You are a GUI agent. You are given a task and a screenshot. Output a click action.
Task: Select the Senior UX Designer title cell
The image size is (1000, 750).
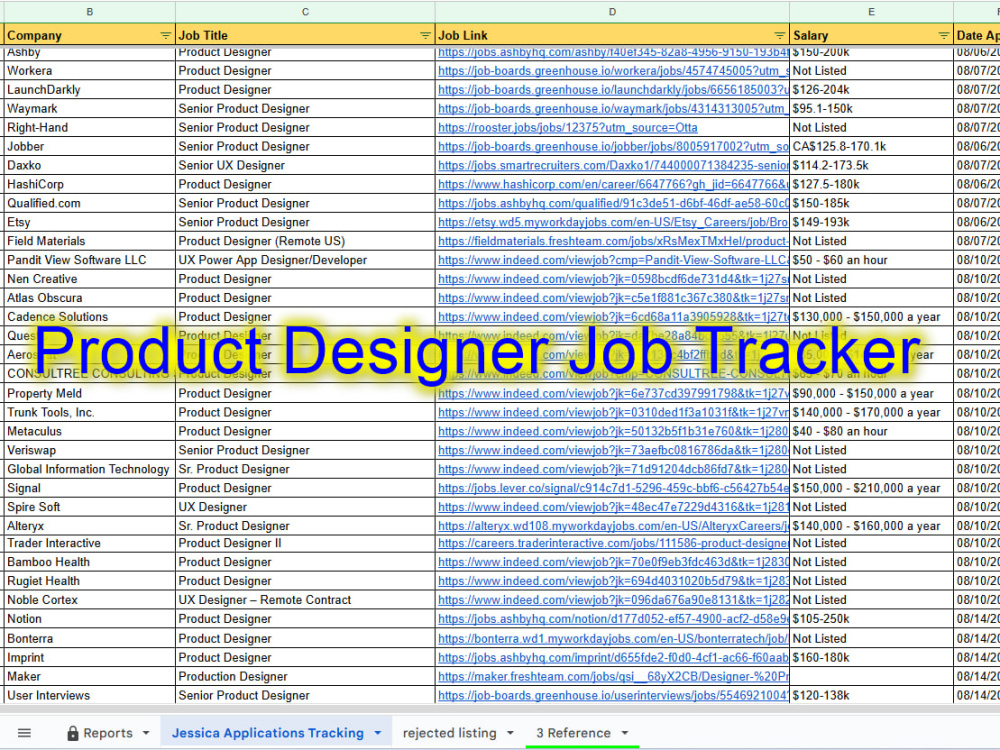pos(305,165)
